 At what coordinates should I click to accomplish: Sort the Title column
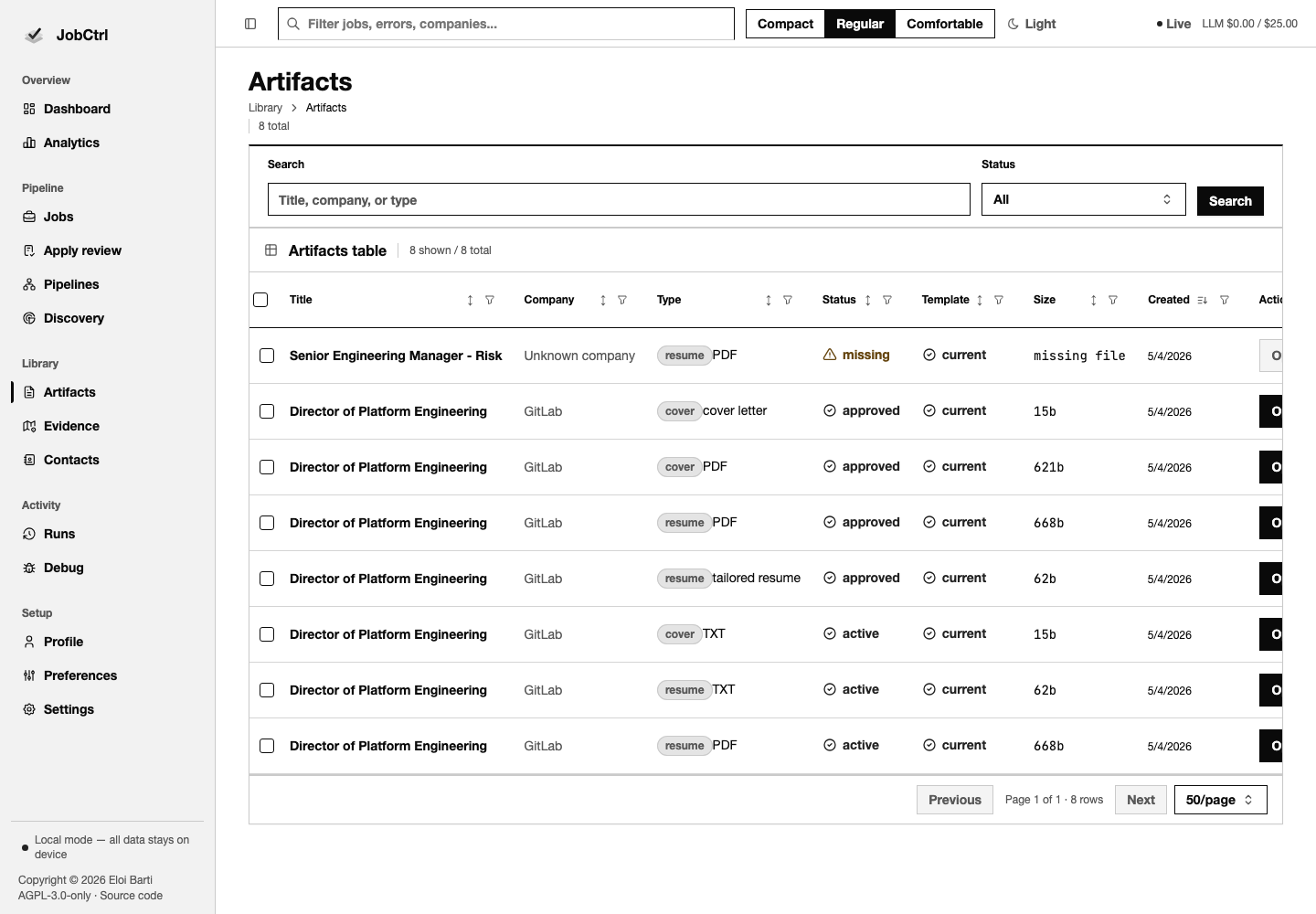click(470, 300)
